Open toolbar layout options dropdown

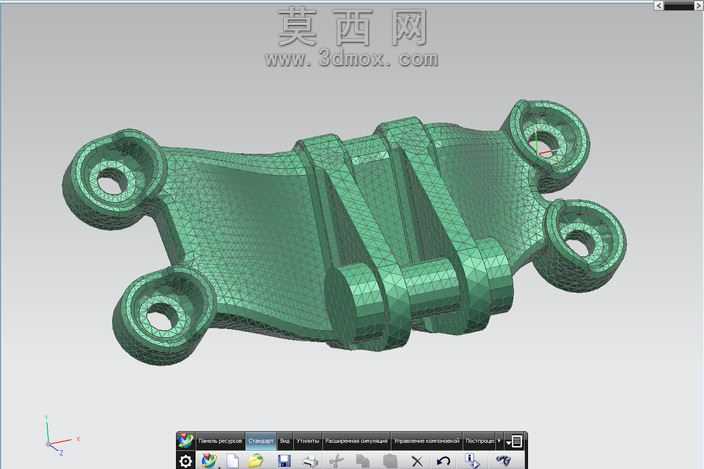[x=515, y=442]
